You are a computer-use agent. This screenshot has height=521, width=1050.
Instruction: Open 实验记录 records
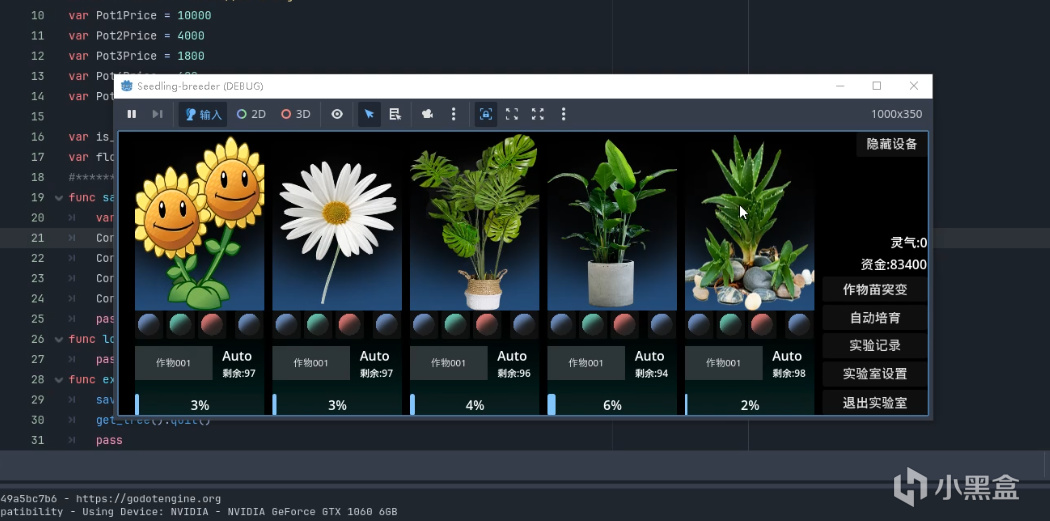[x=875, y=346]
